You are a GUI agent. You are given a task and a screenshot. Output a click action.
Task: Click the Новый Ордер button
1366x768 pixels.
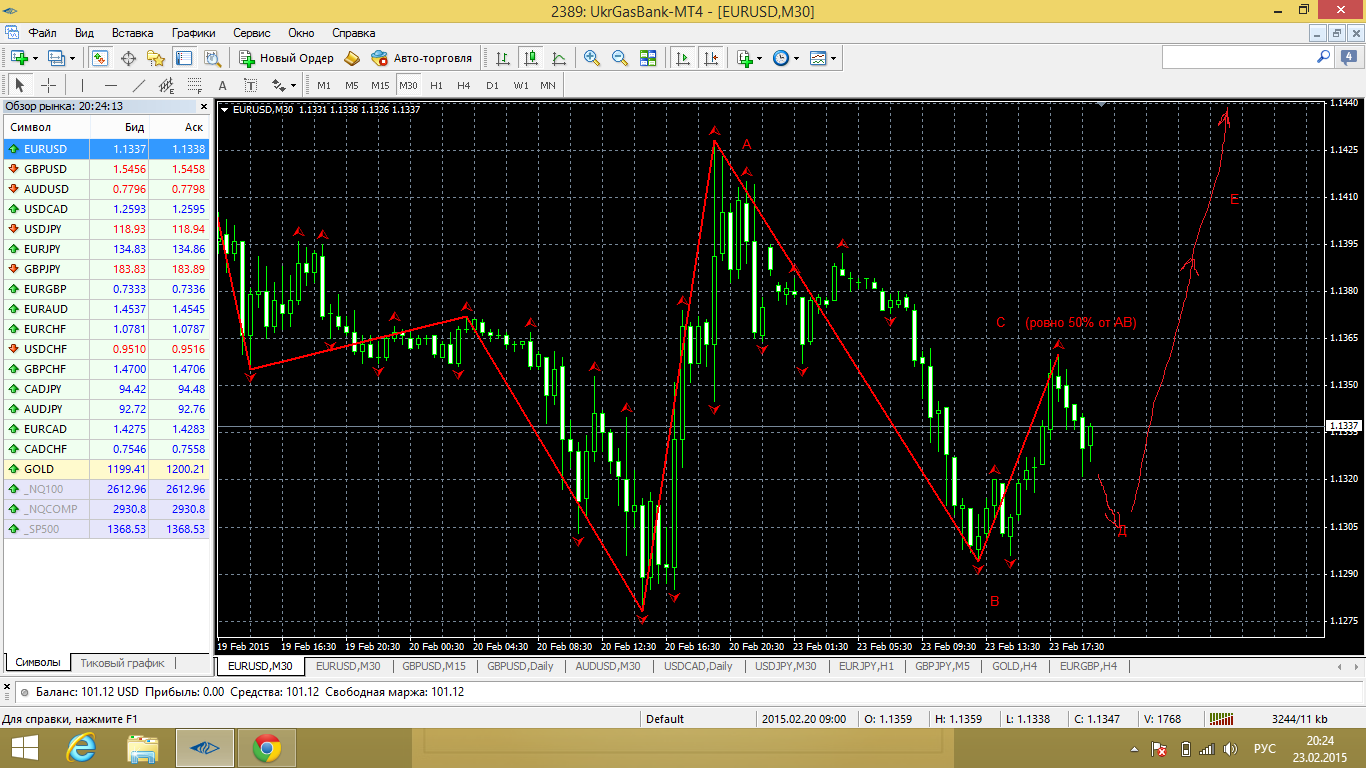coord(286,58)
